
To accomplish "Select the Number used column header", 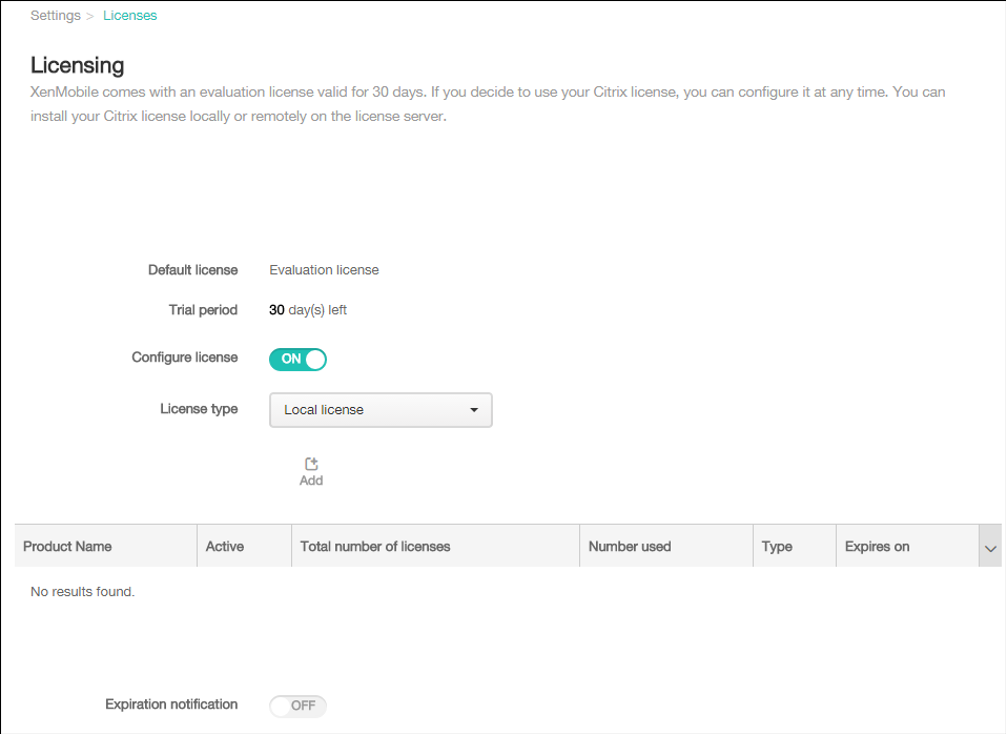I will [630, 547].
